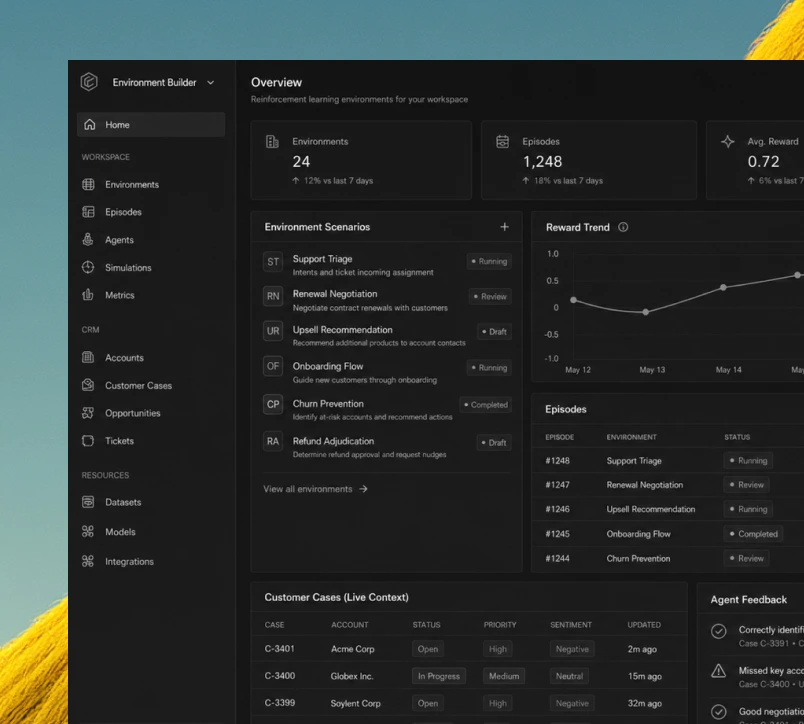The height and width of the screenshot is (724, 804).
Task: Open the Datasets icon under Resources
Action: pyautogui.click(x=88, y=502)
